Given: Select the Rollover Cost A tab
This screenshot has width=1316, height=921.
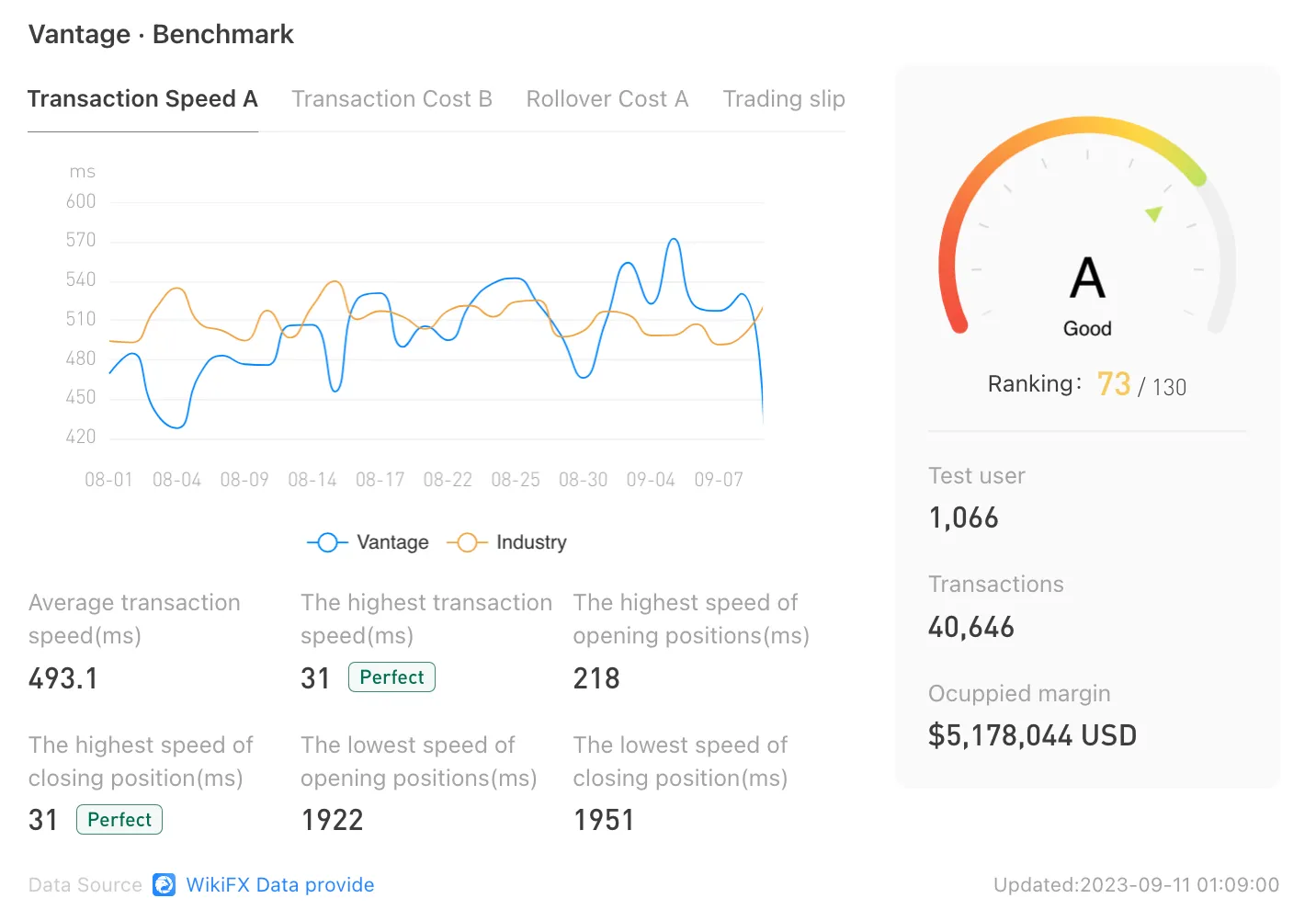Looking at the screenshot, I should click(x=607, y=99).
